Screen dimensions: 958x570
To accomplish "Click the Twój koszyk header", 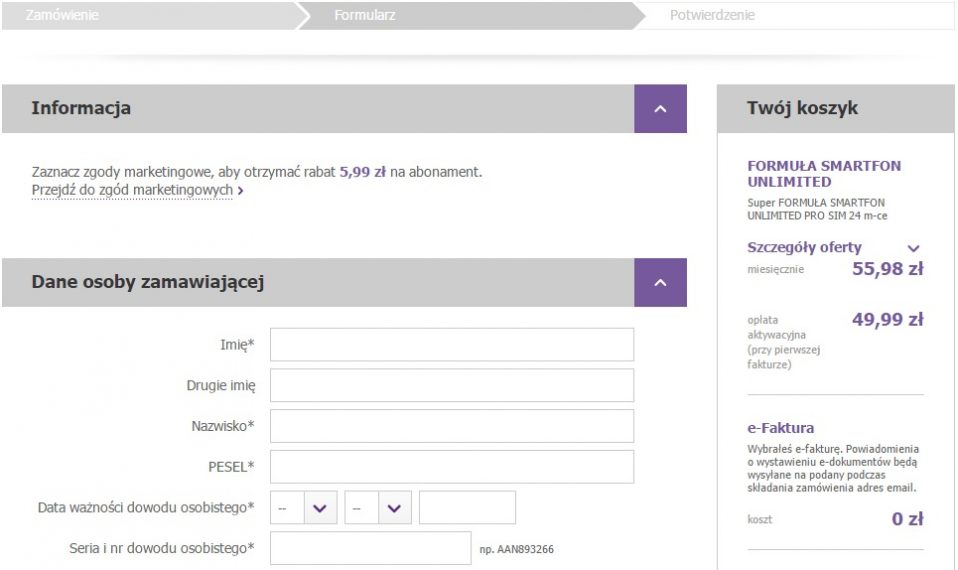I will 802,109.
